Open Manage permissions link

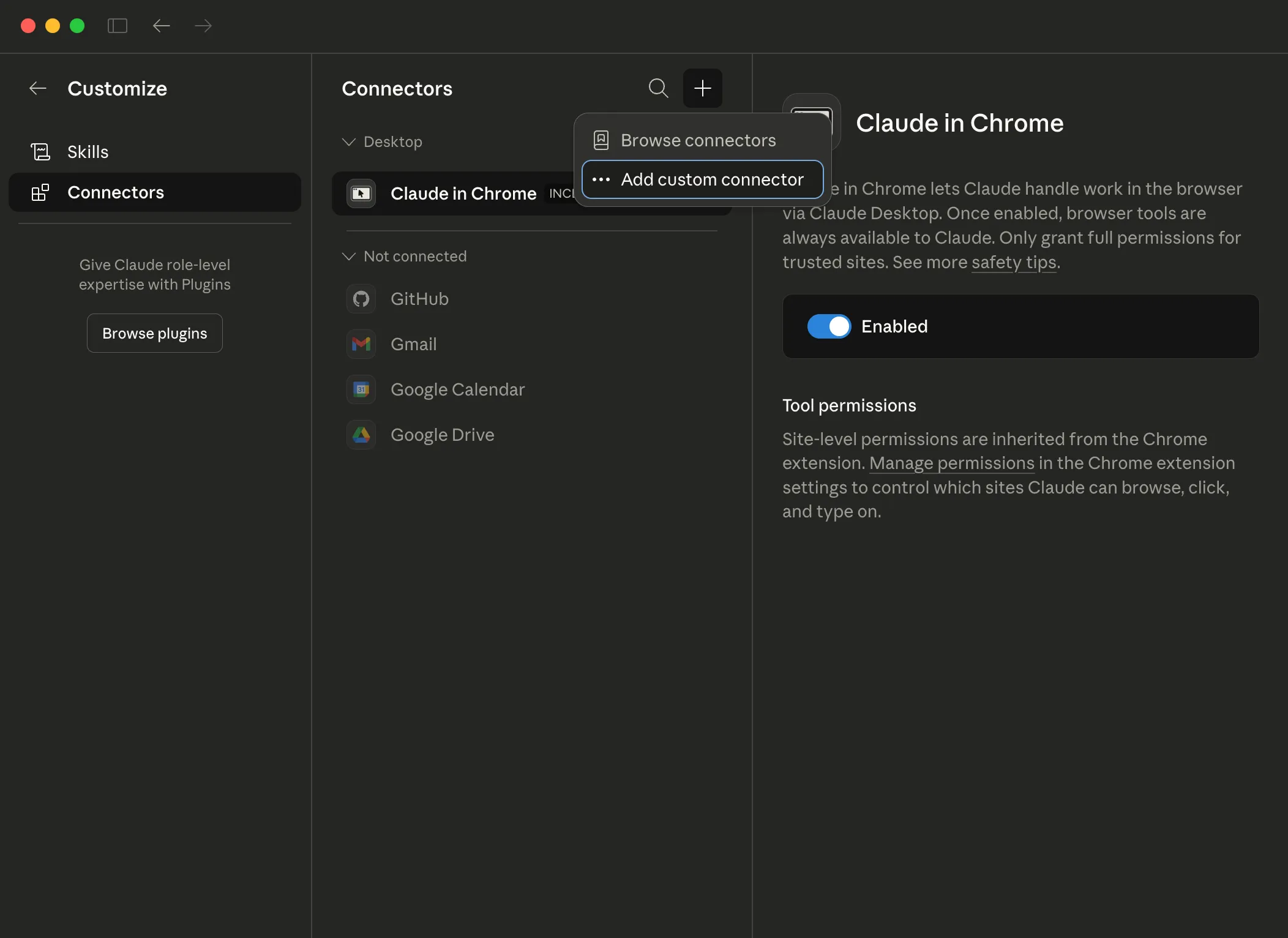(x=951, y=463)
